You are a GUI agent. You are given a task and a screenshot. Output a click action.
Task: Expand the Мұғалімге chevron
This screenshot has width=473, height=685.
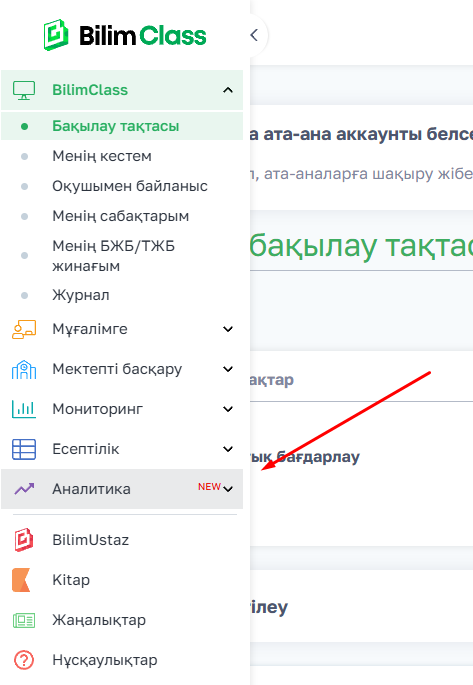tap(228, 329)
